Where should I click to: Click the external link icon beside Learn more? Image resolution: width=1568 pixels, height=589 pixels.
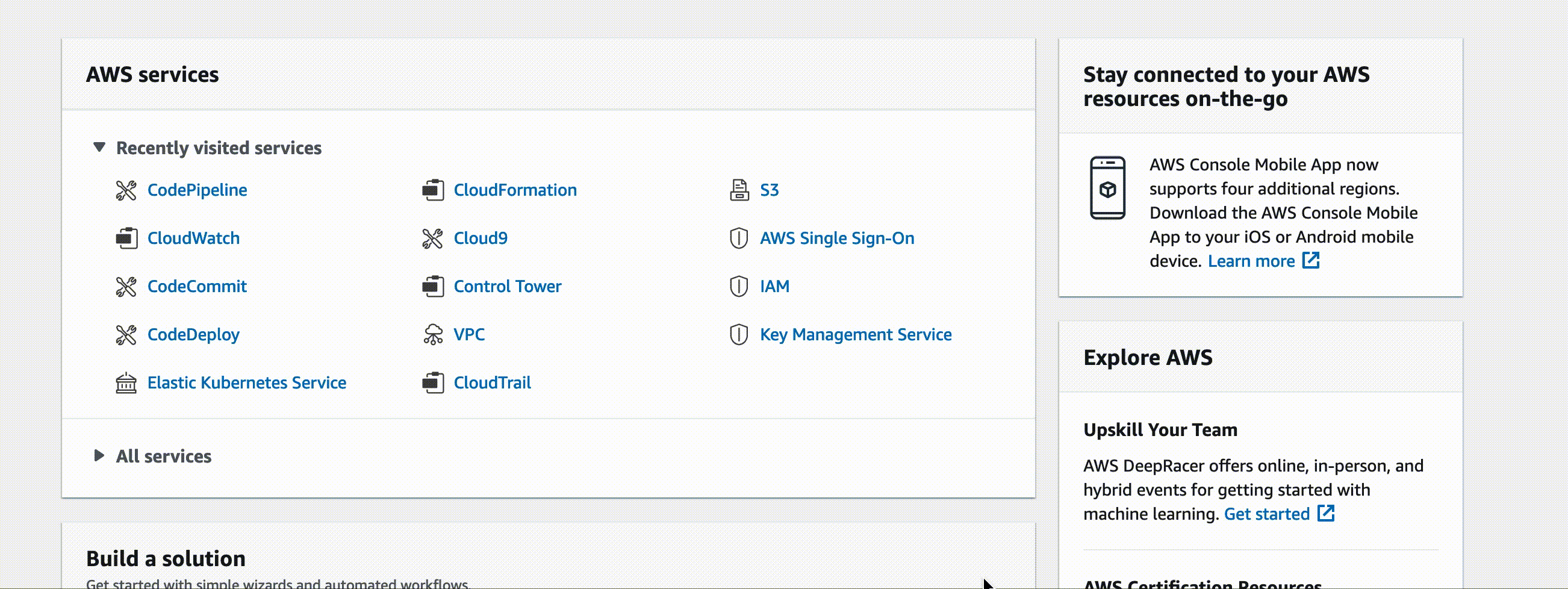1310,261
